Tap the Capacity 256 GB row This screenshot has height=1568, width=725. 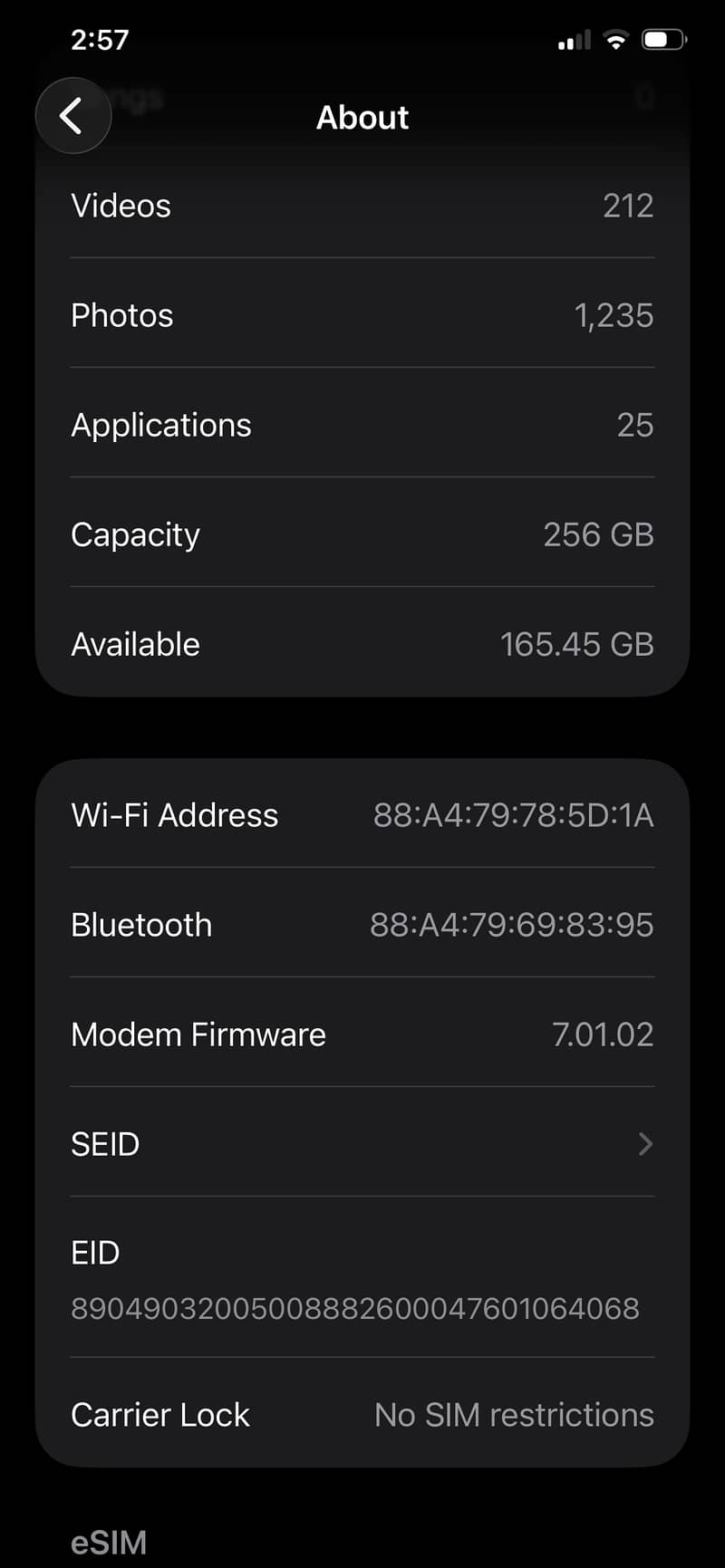[362, 534]
